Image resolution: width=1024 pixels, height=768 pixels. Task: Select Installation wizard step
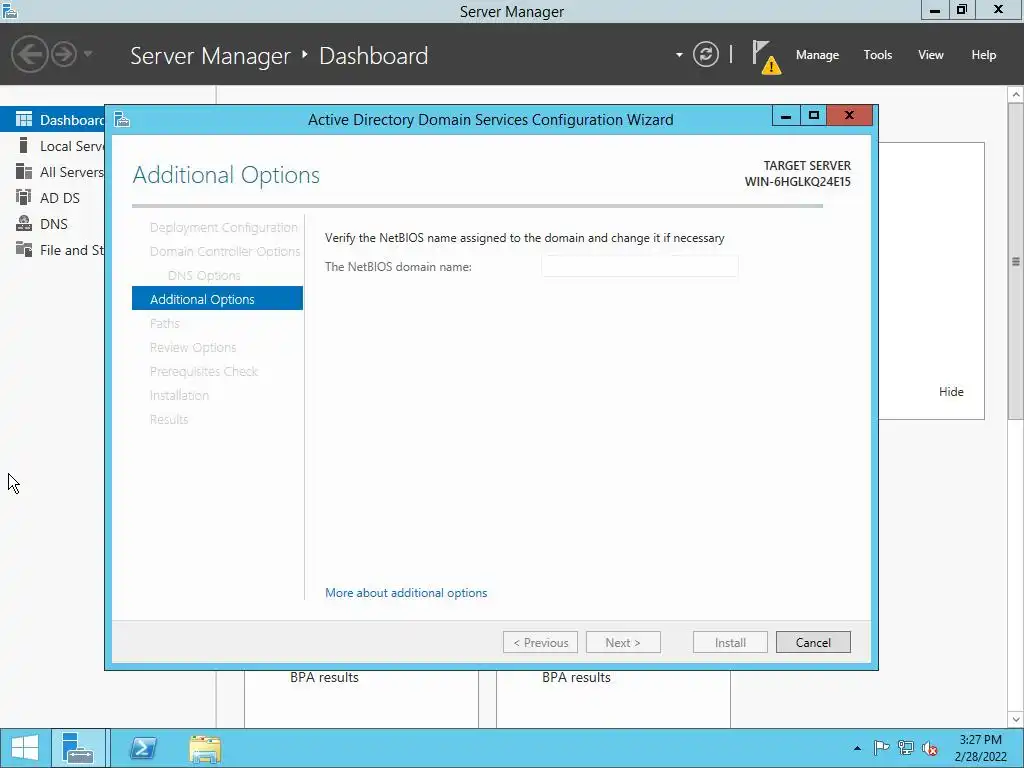[179, 395]
